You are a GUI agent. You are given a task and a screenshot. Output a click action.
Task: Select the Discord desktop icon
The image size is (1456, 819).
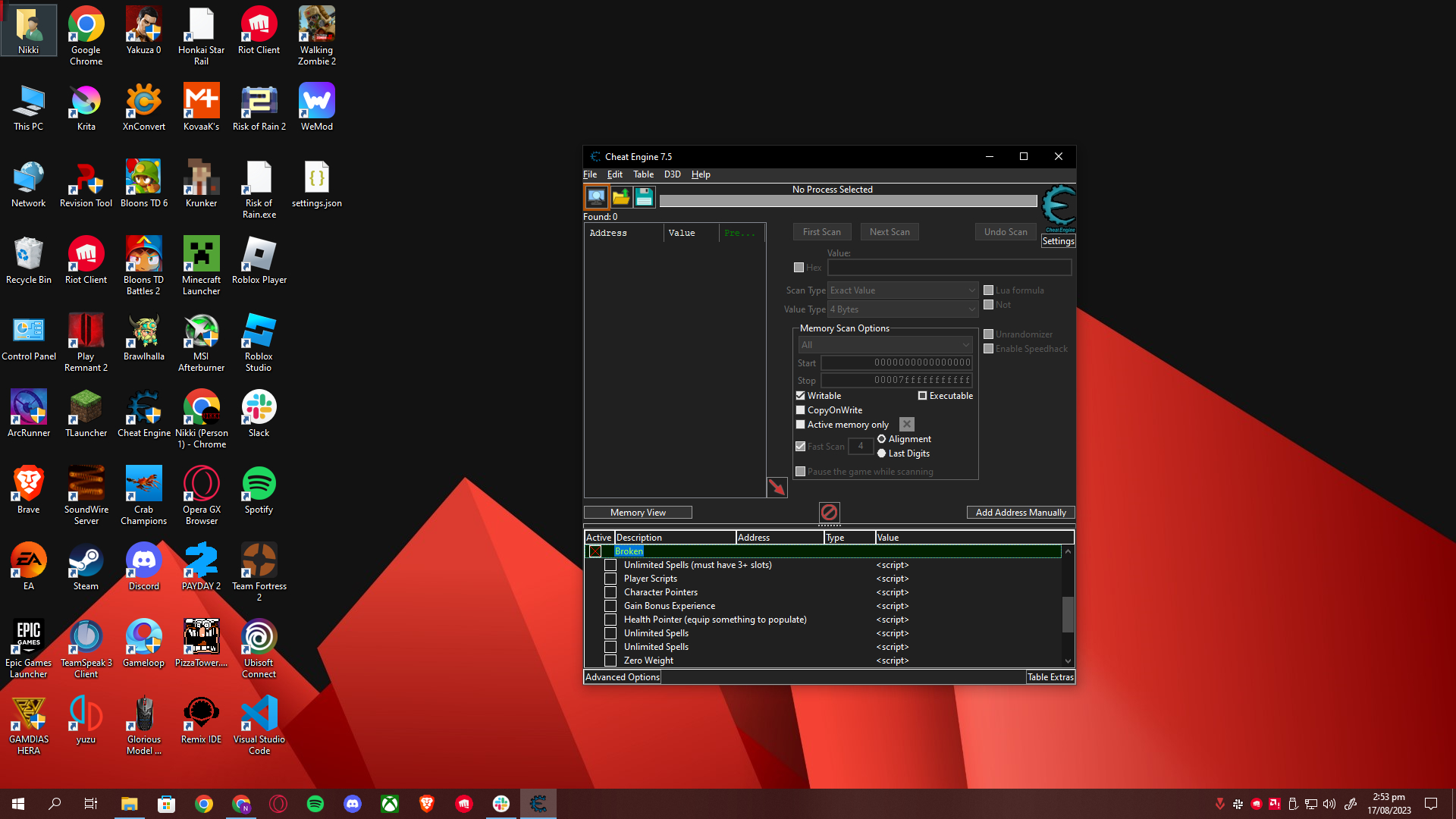[143, 567]
